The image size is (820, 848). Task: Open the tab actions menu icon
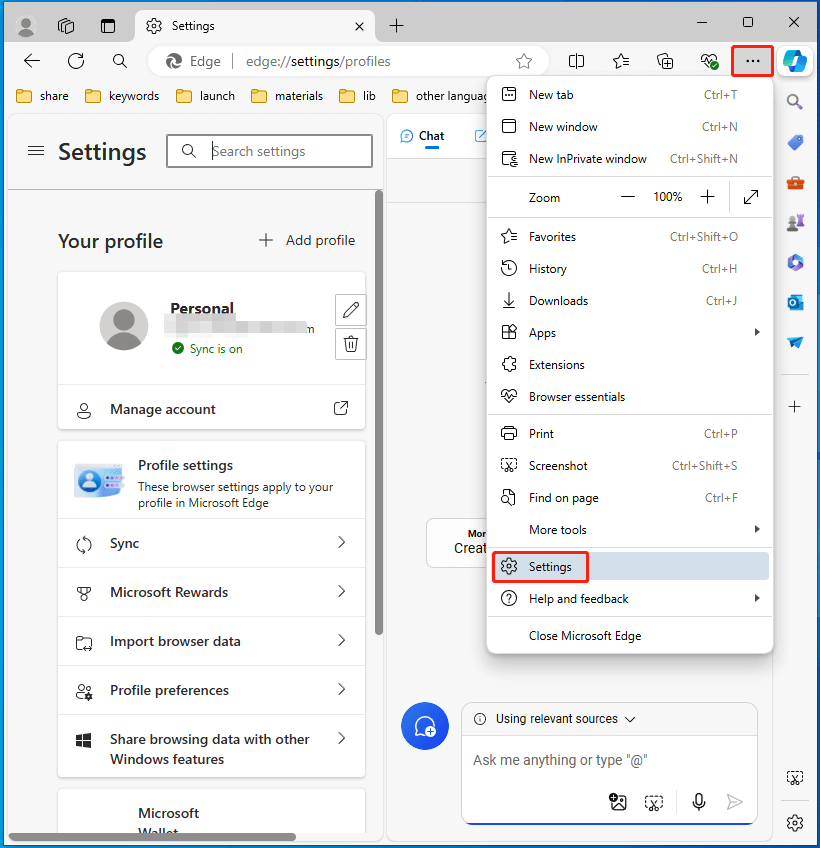click(108, 25)
